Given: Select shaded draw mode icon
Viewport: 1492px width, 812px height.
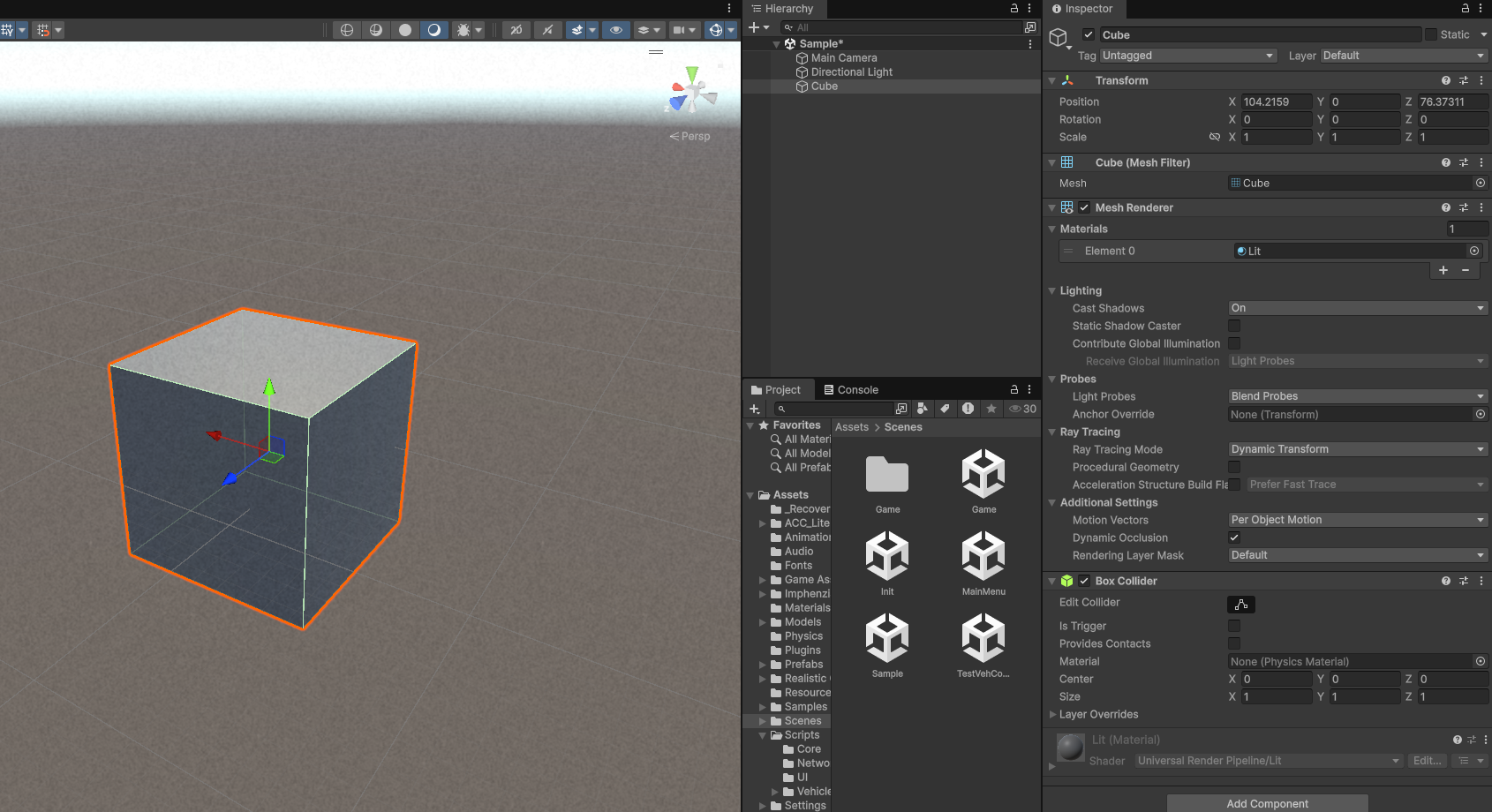Looking at the screenshot, I should [x=434, y=30].
